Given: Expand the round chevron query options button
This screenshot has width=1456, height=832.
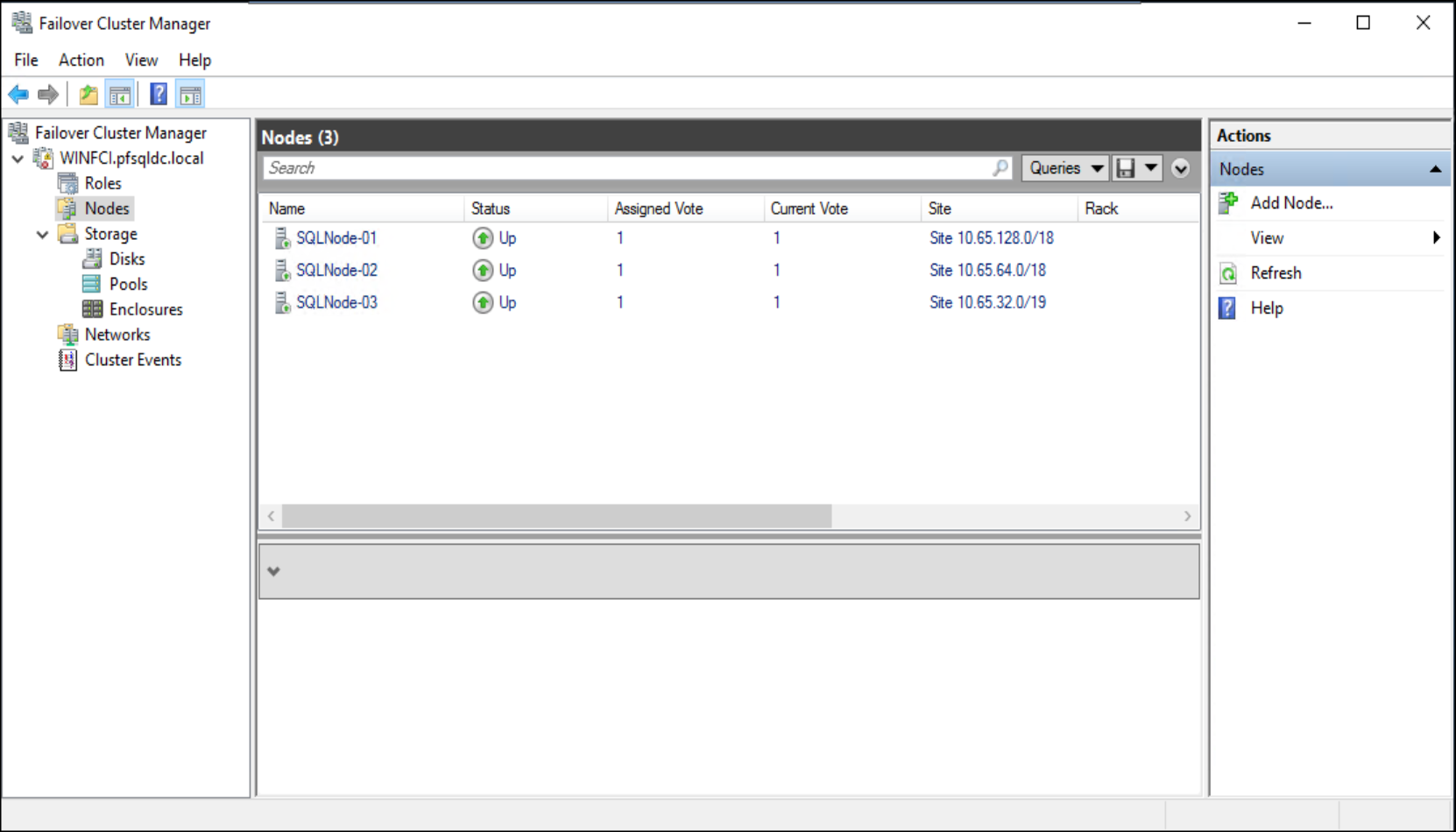Looking at the screenshot, I should pyautogui.click(x=1181, y=168).
